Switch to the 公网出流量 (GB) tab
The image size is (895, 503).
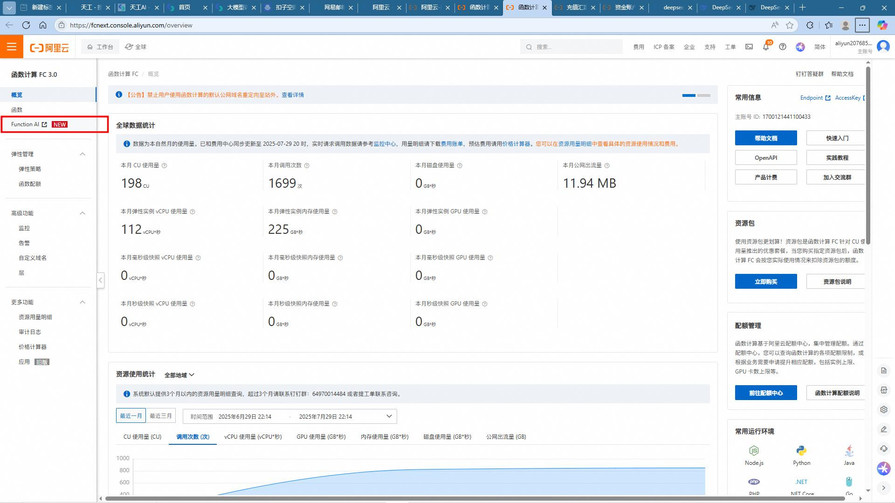pyautogui.click(x=506, y=437)
